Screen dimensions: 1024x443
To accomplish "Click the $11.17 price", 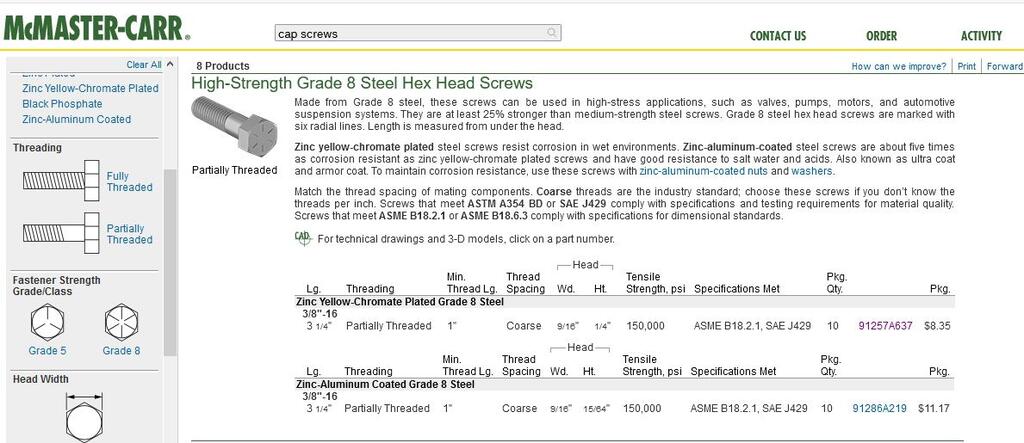I will pyautogui.click(x=933, y=408).
